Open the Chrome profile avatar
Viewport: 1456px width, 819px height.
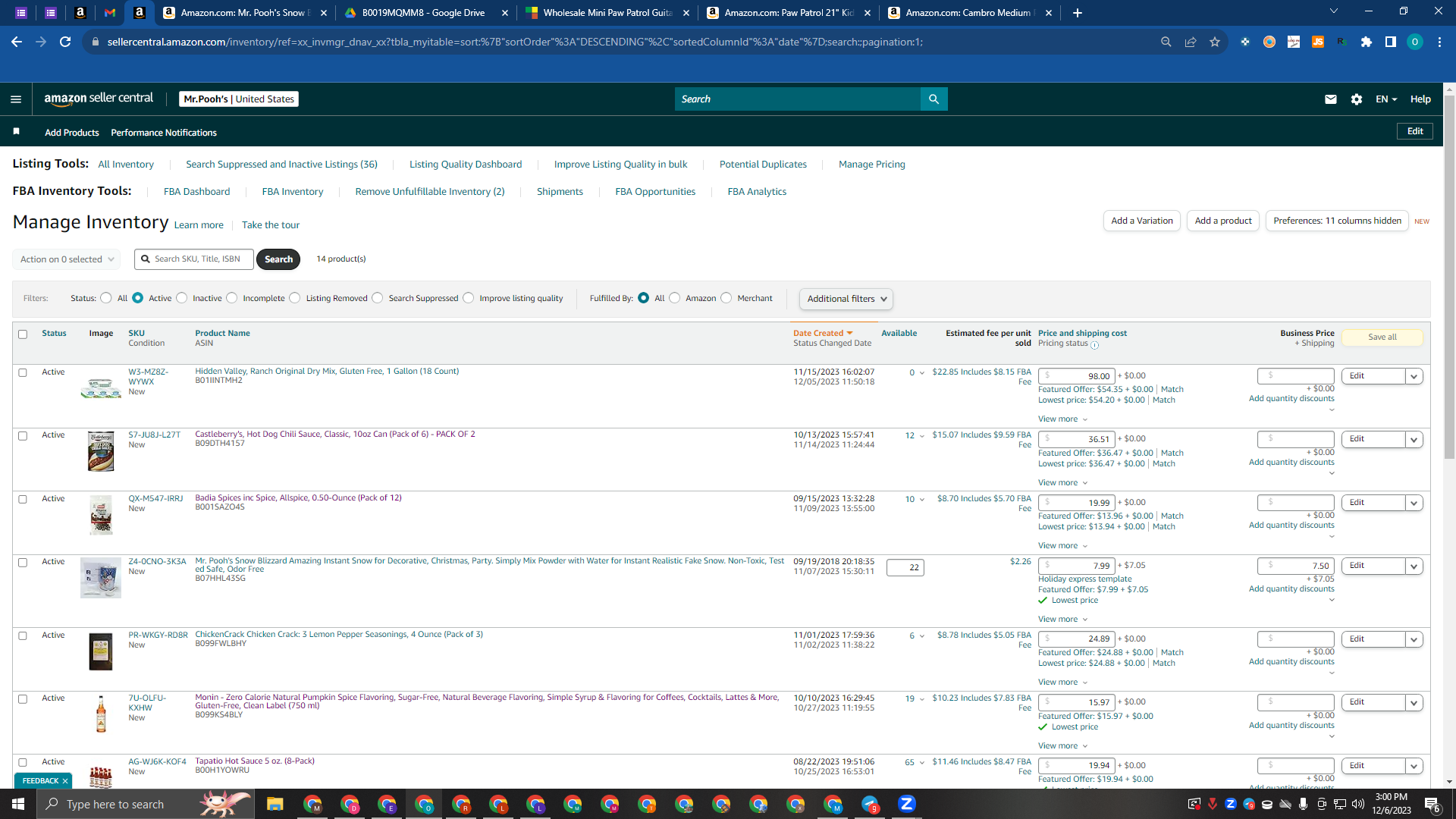coord(1415,42)
